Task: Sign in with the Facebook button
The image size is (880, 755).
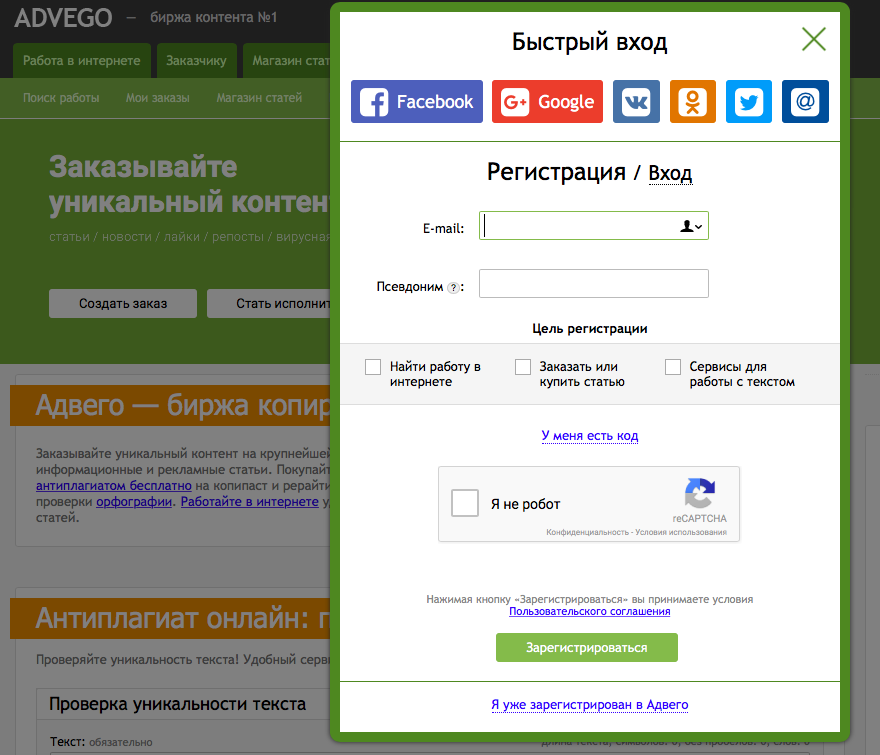Action: click(416, 102)
